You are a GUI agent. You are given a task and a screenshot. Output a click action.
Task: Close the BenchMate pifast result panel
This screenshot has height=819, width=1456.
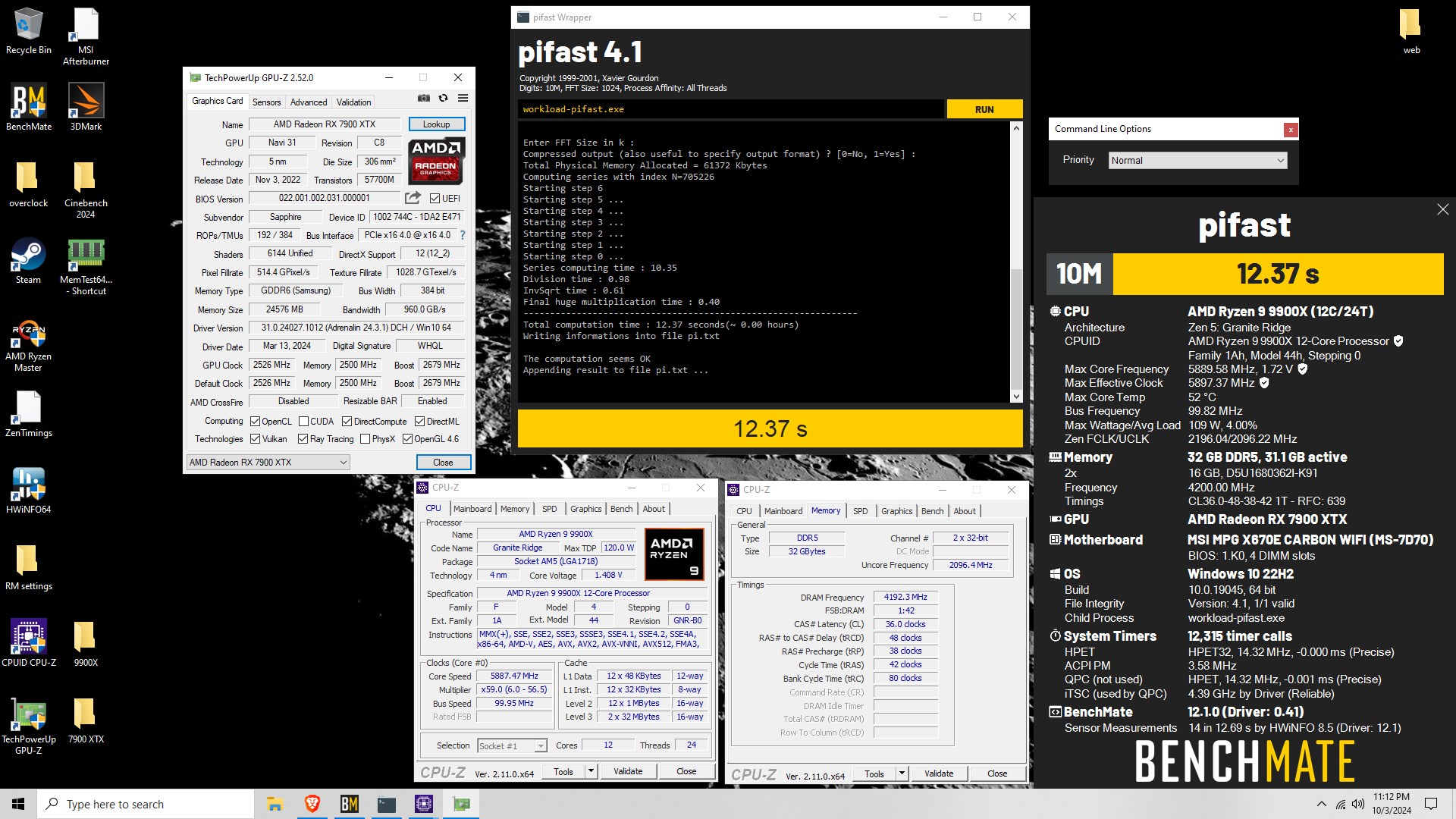click(x=1442, y=210)
